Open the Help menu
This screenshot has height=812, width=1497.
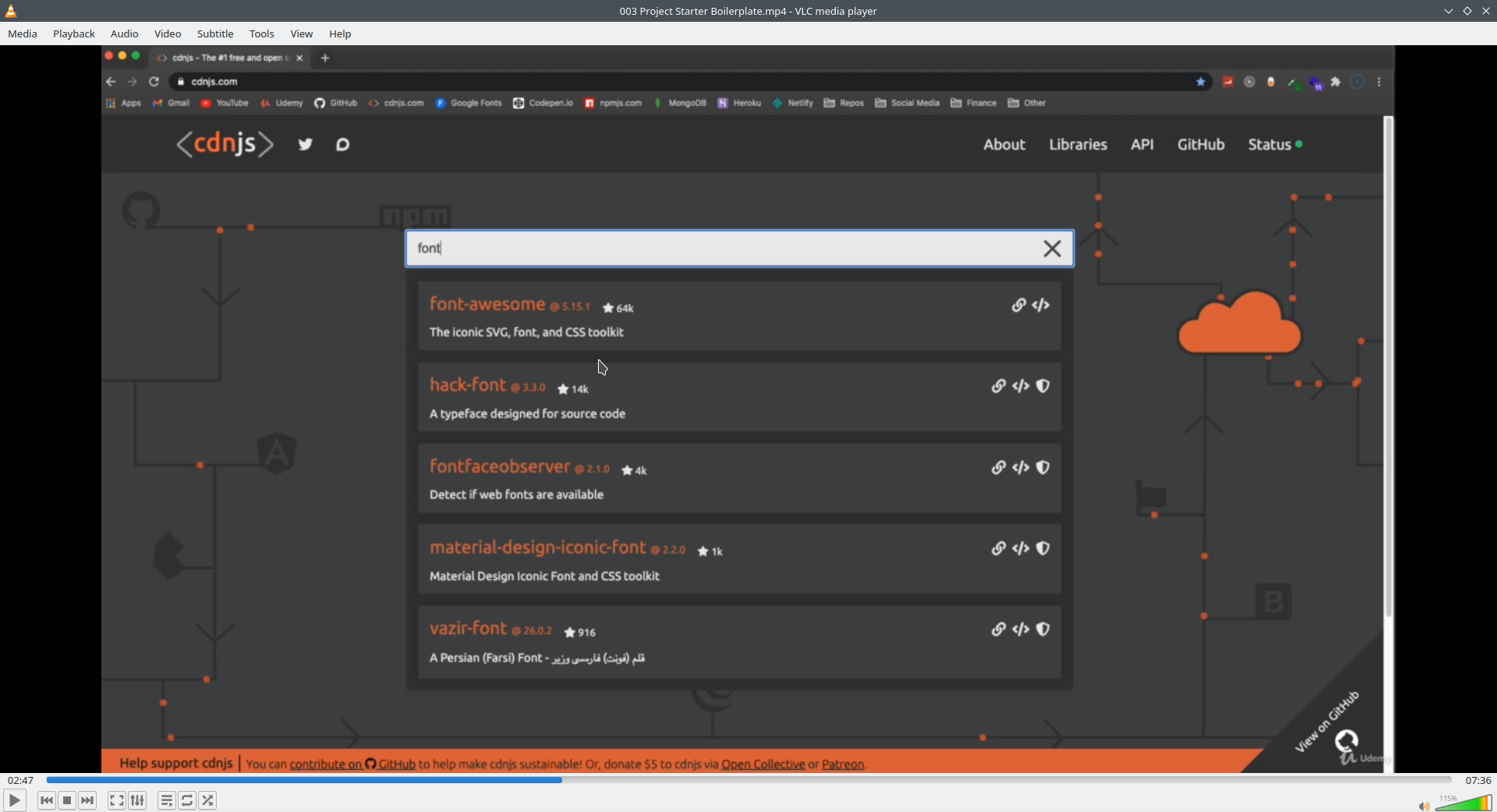tap(340, 34)
